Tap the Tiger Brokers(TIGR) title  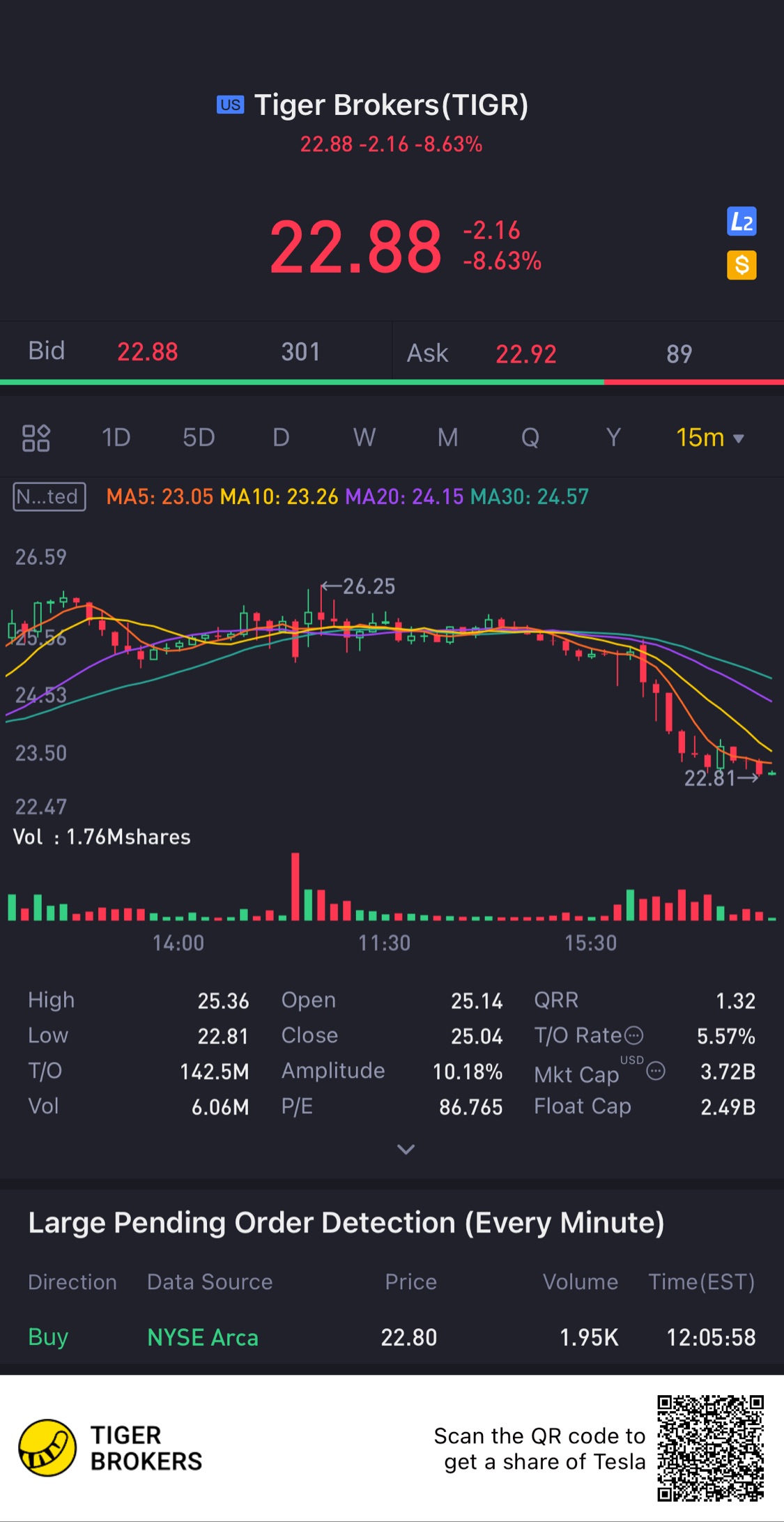[392, 105]
